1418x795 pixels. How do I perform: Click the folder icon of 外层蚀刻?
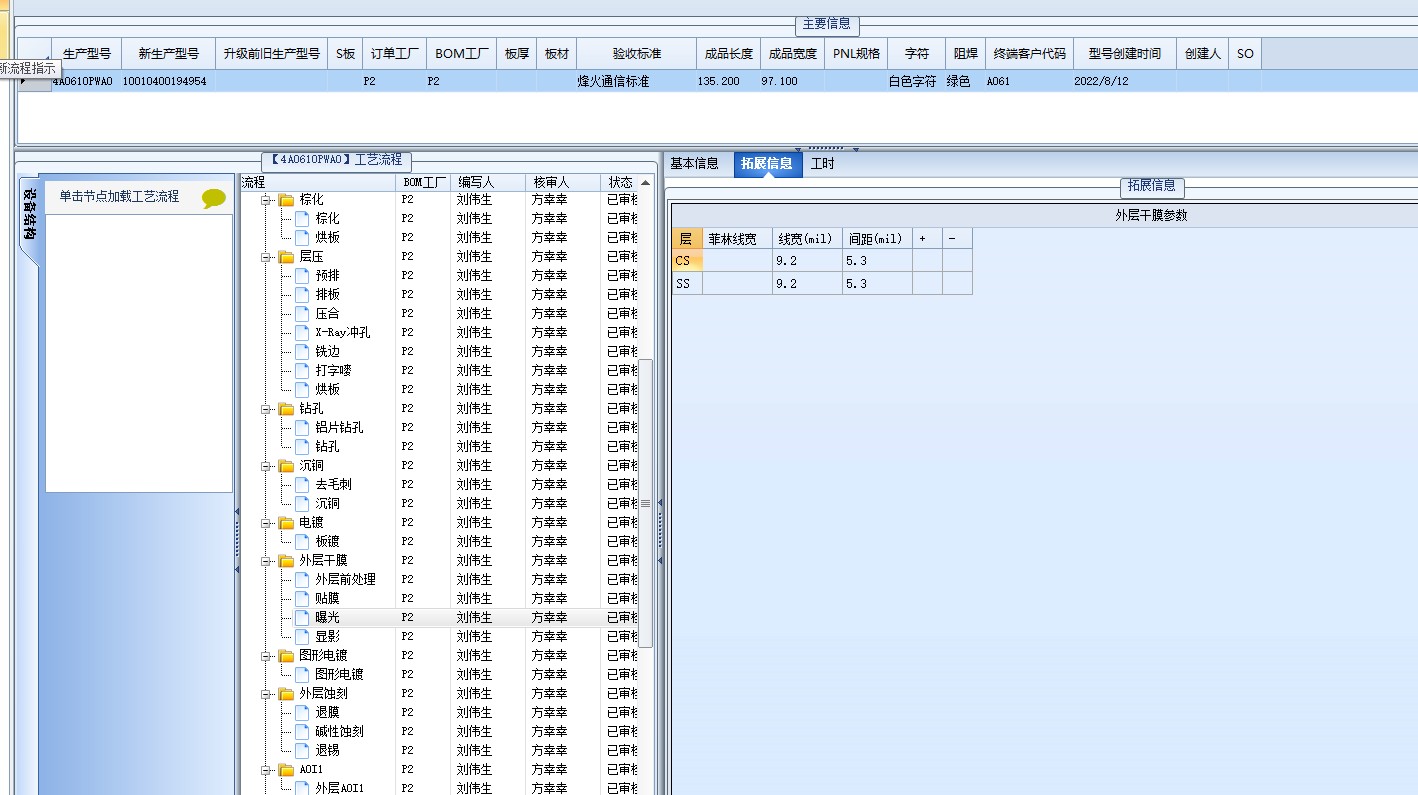click(286, 694)
